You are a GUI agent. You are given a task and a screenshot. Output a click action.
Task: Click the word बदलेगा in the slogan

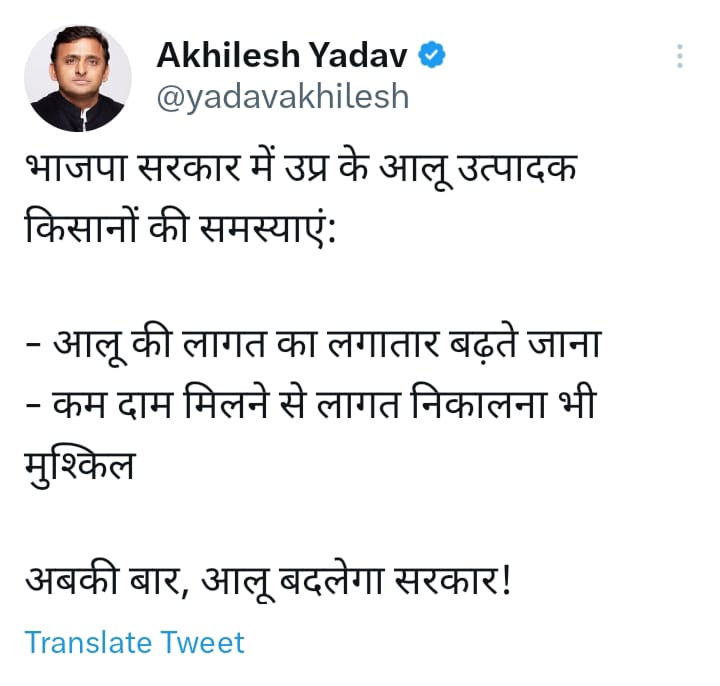click(x=331, y=580)
